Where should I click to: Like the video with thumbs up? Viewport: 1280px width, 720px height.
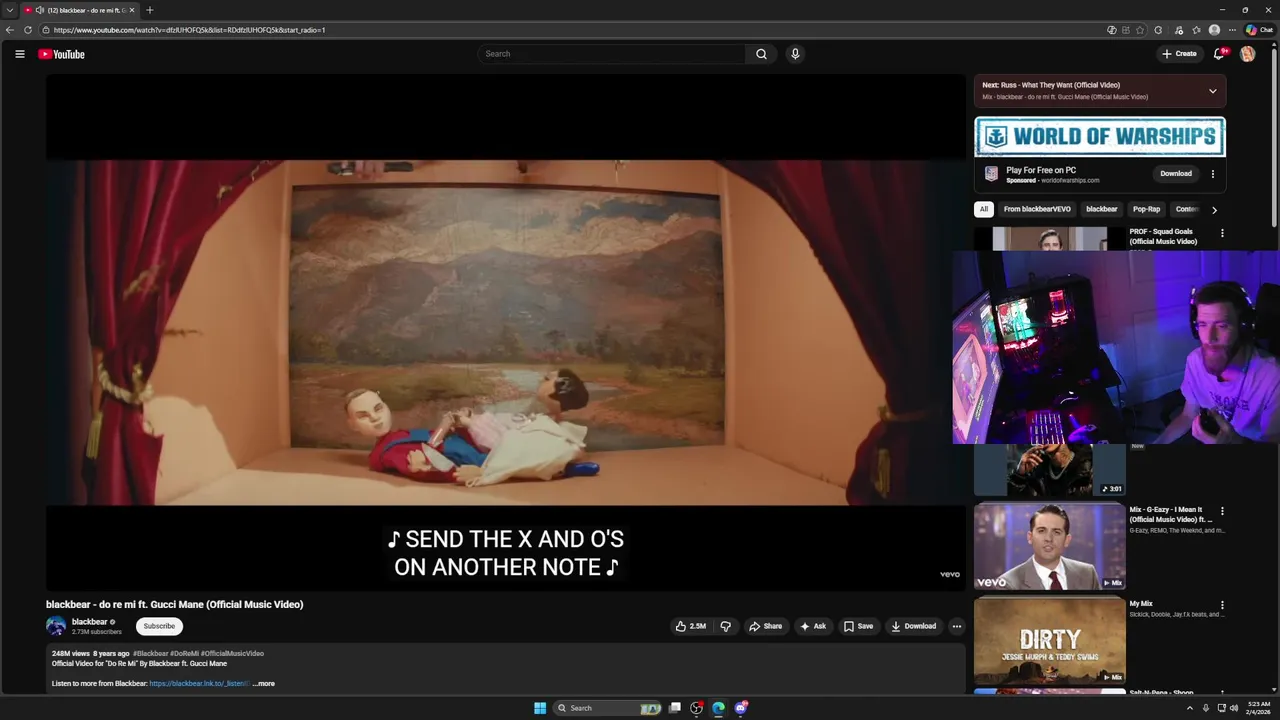pyautogui.click(x=690, y=626)
